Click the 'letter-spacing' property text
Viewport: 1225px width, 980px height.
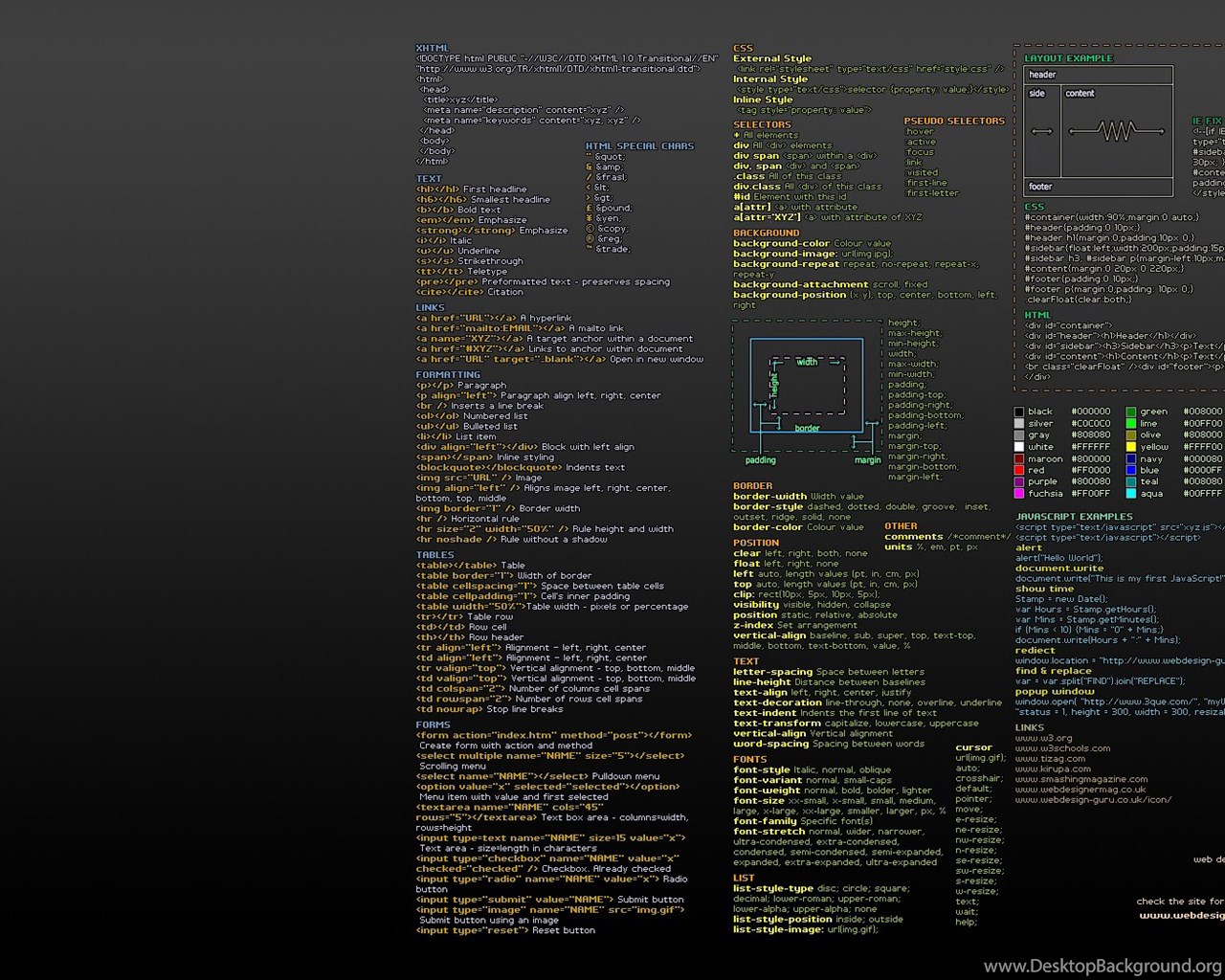773,672
